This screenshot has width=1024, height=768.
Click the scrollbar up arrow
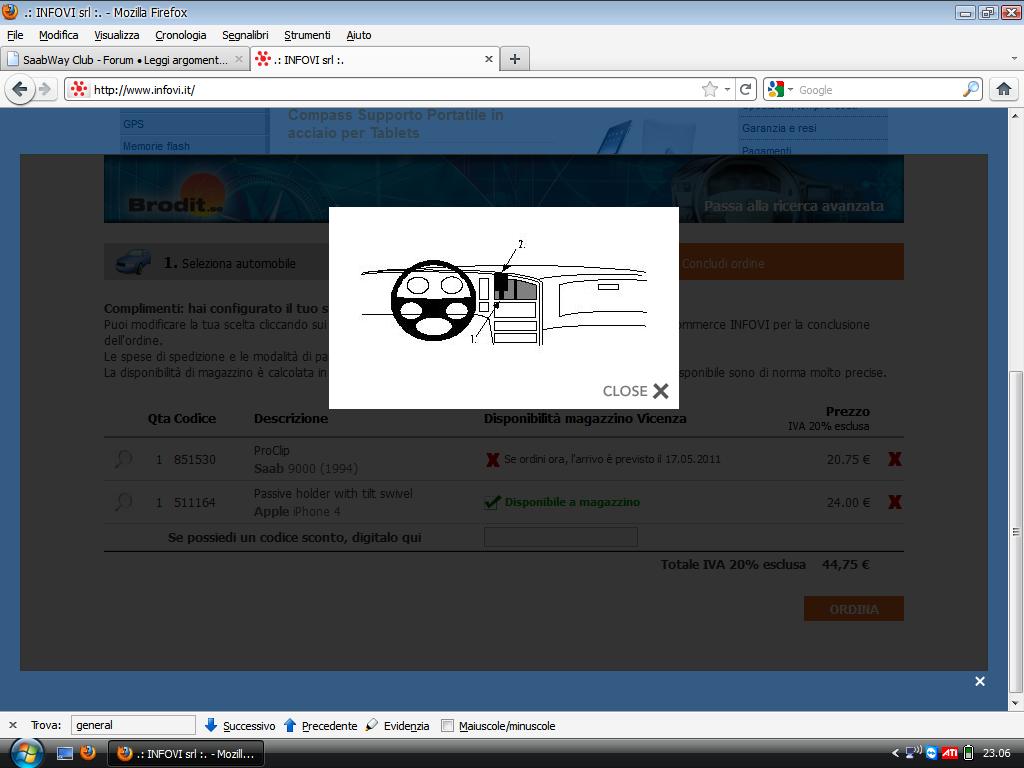point(1016,116)
